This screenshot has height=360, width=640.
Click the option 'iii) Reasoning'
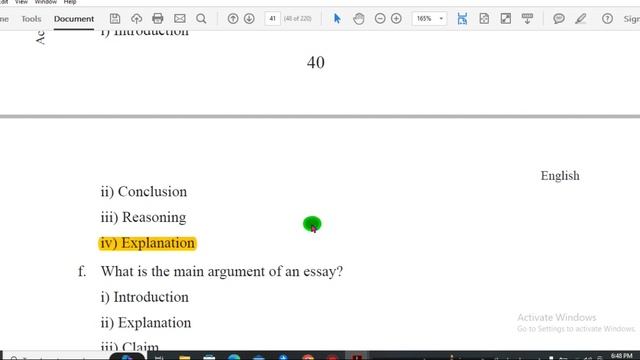click(x=143, y=217)
